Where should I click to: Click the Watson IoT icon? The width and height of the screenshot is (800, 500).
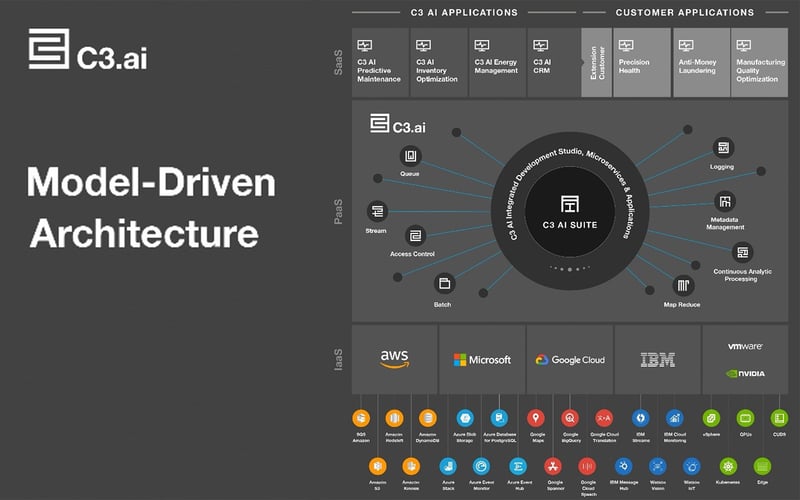692,466
